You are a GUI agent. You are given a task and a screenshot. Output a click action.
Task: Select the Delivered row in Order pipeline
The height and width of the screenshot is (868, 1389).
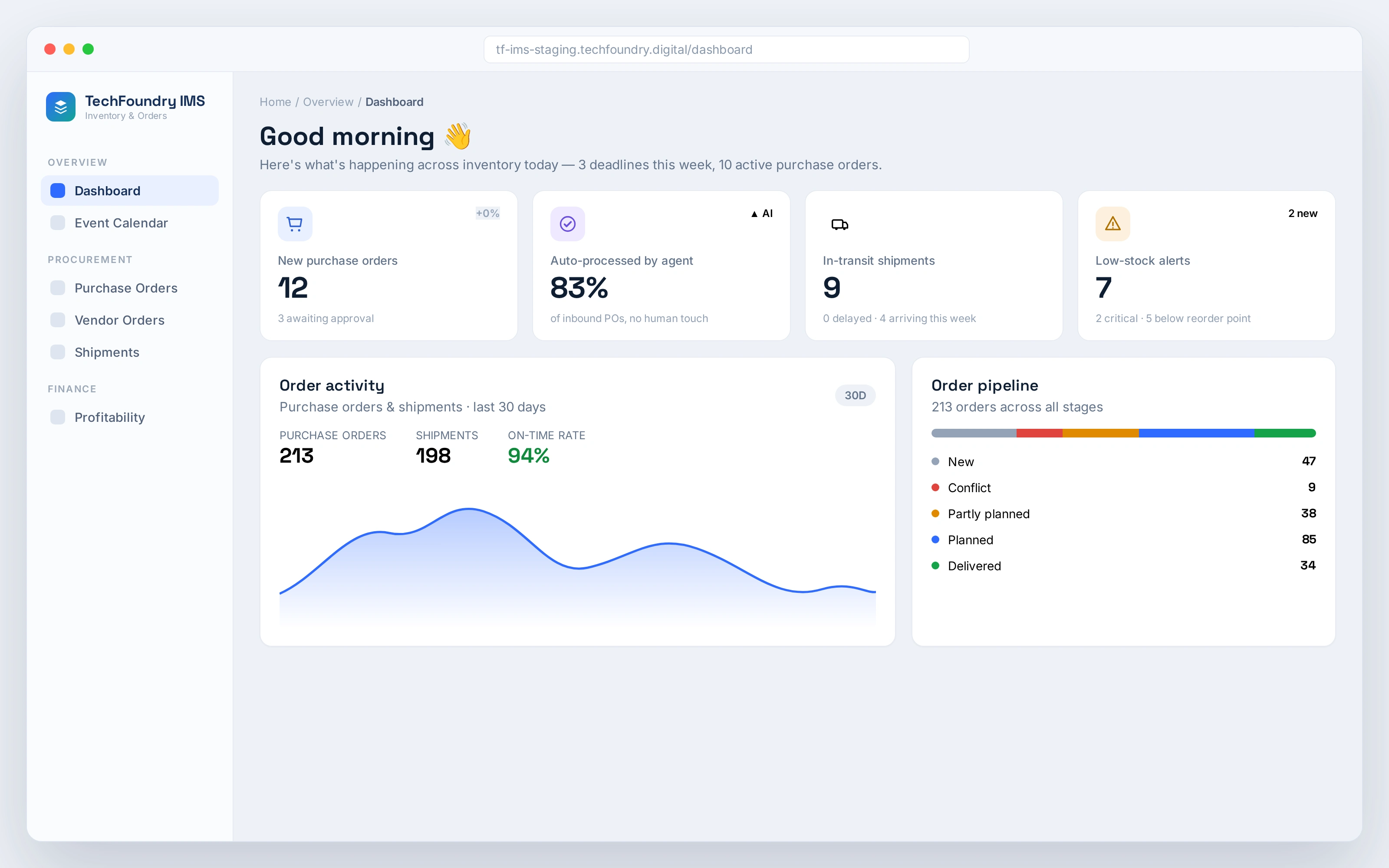(x=1123, y=566)
